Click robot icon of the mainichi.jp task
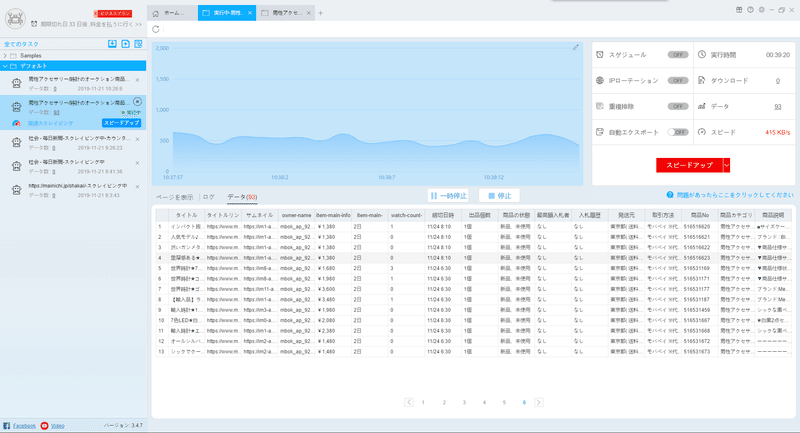This screenshot has width=800, height=433. tap(16, 190)
